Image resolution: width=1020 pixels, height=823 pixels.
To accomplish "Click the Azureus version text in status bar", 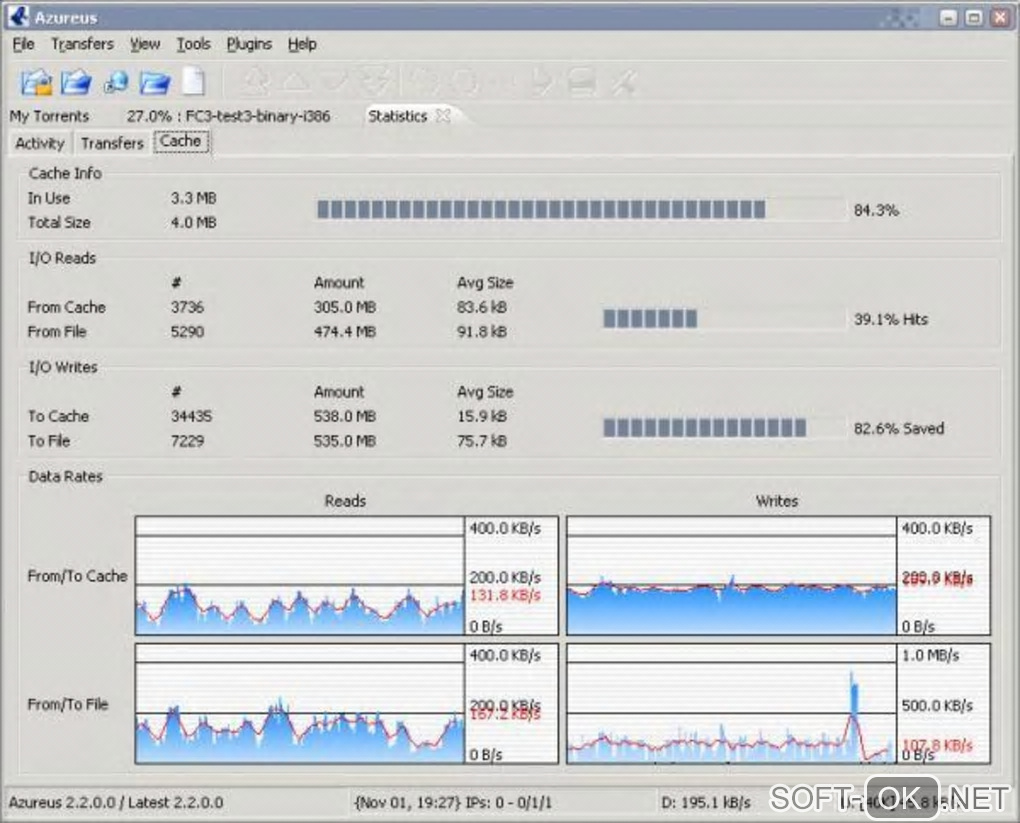I will pyautogui.click(x=116, y=802).
